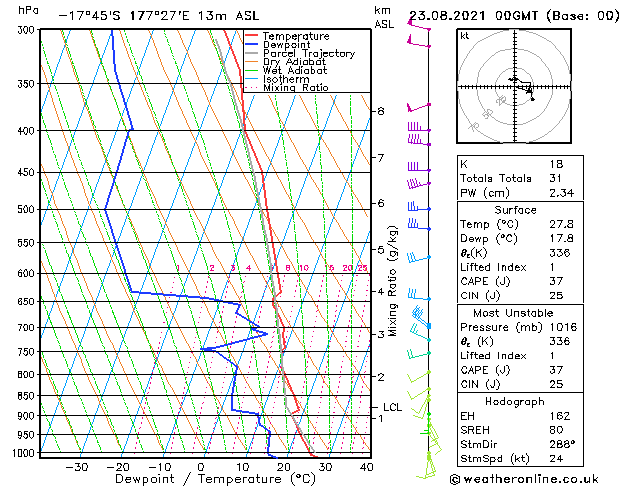Click the Surface section header
629x486 pixels.
coord(515,210)
